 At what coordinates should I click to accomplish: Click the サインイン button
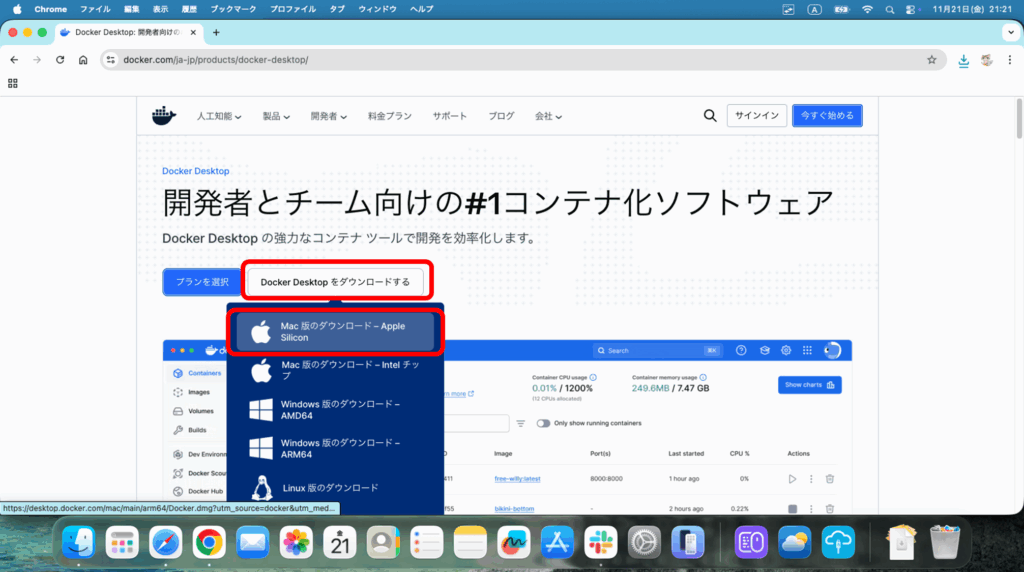click(756, 116)
